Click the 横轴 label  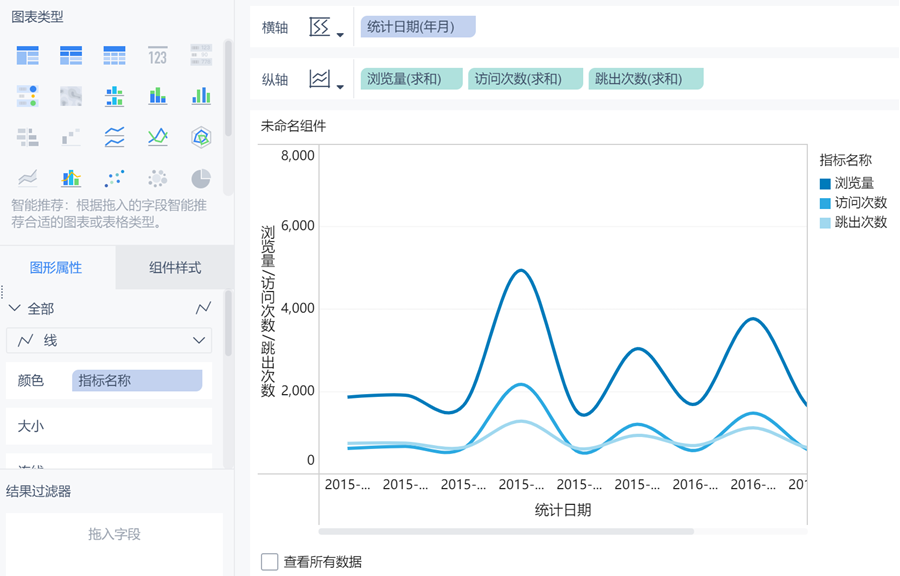coord(275,28)
